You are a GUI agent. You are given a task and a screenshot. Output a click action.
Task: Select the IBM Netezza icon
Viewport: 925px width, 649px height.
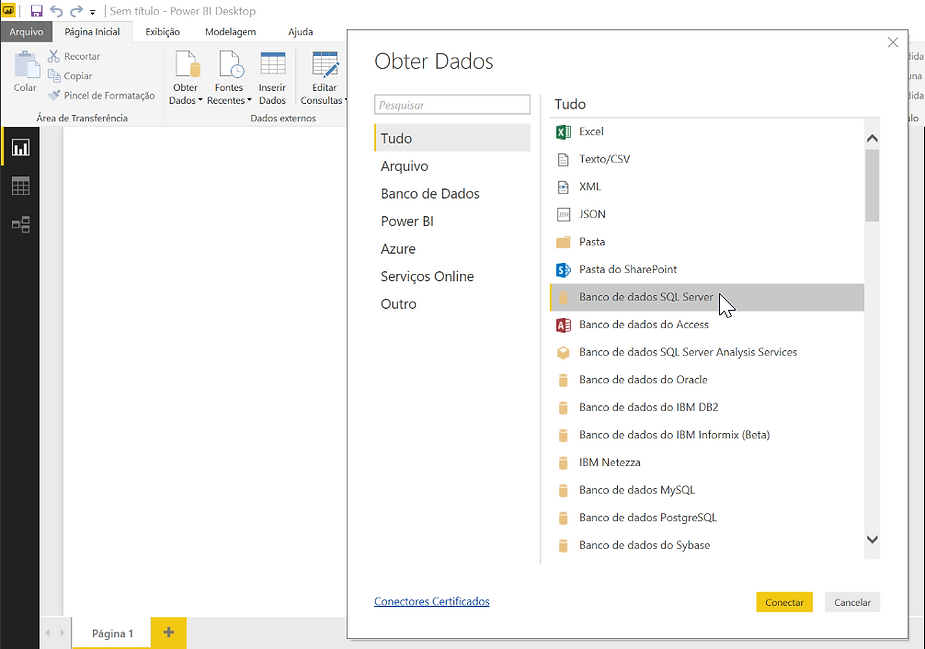tap(563, 463)
